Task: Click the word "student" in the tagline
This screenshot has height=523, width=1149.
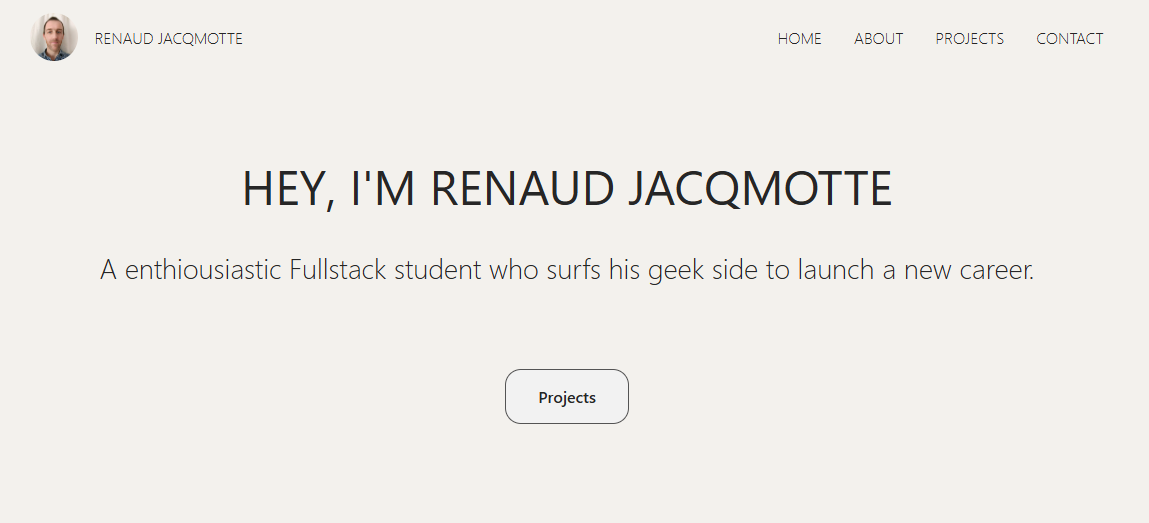Action: [x=437, y=270]
